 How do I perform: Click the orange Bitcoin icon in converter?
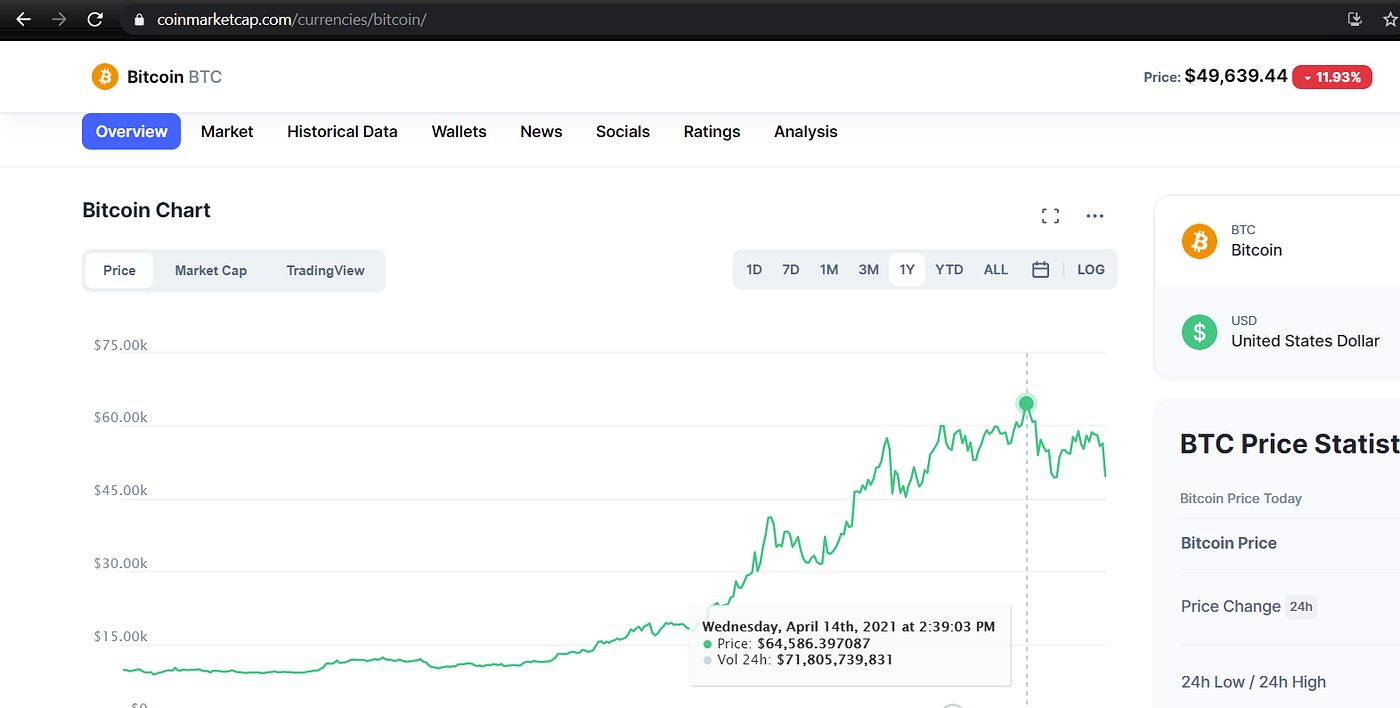coord(1199,241)
